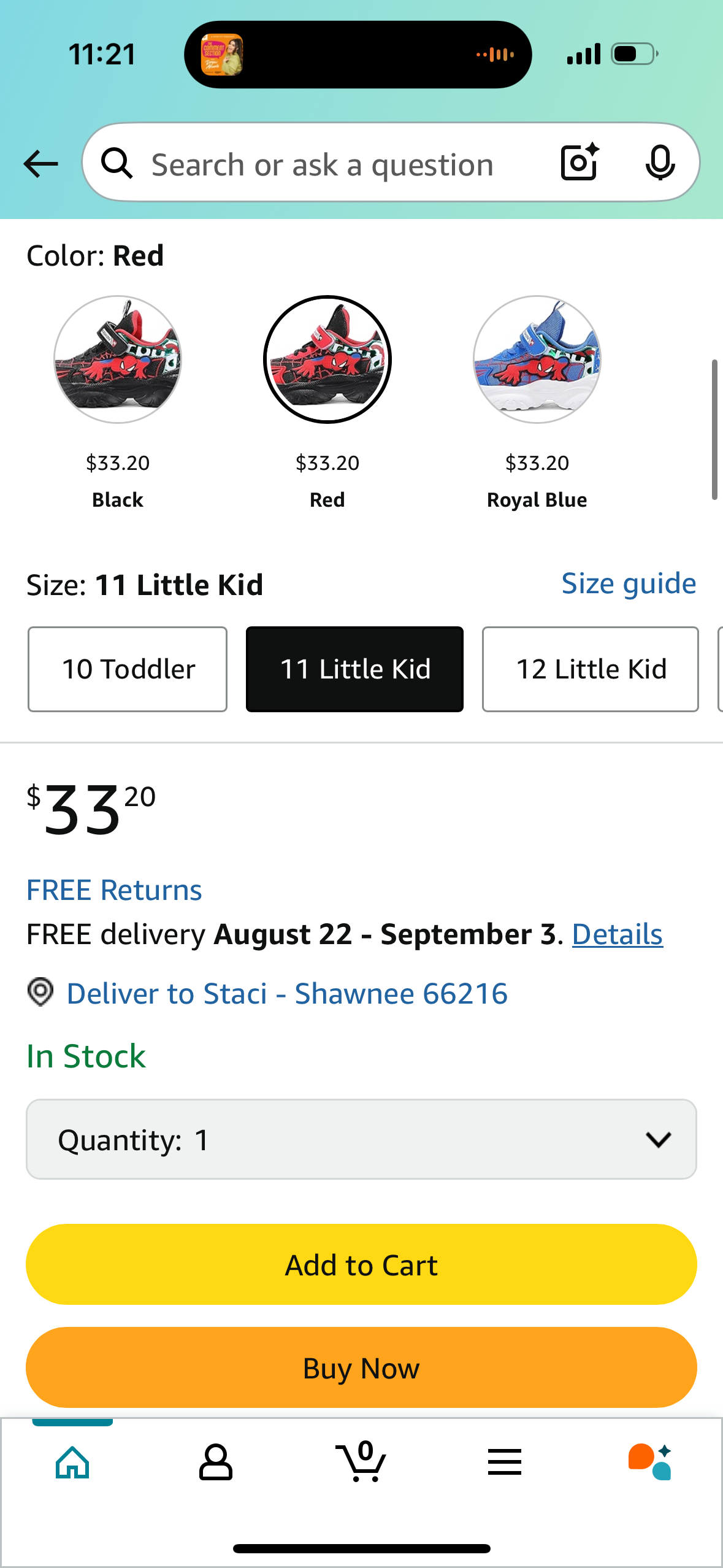
Task: Open camera lens search icon
Action: pyautogui.click(x=580, y=162)
